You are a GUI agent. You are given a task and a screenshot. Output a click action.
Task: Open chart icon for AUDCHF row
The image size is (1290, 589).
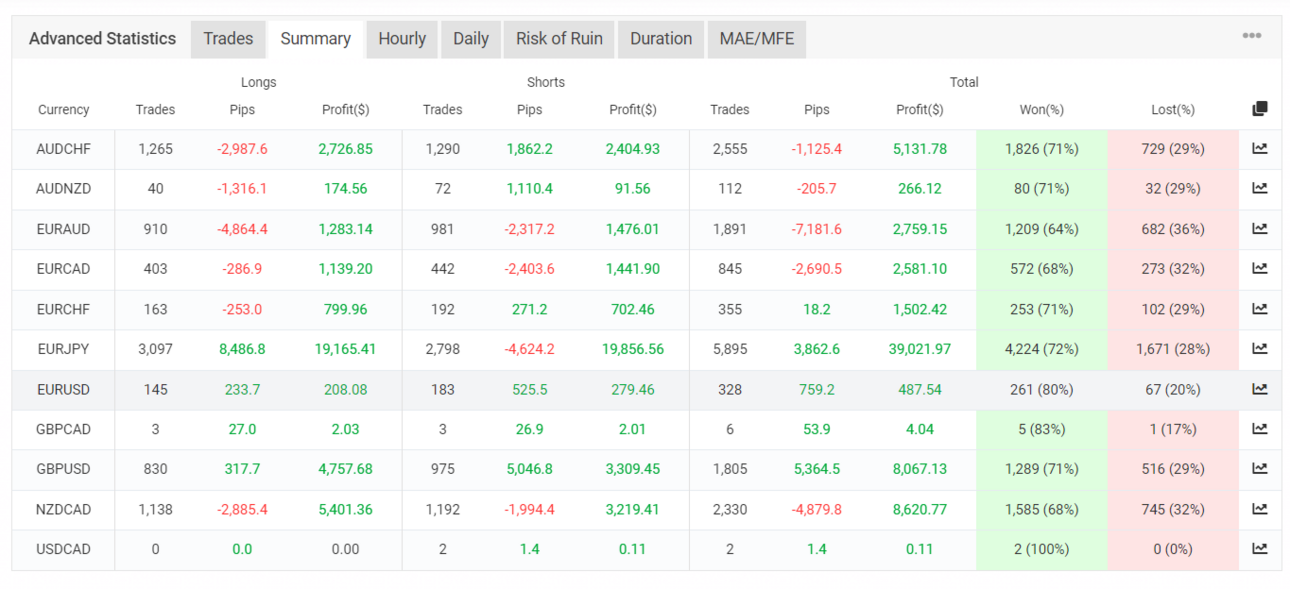[x=1259, y=149]
